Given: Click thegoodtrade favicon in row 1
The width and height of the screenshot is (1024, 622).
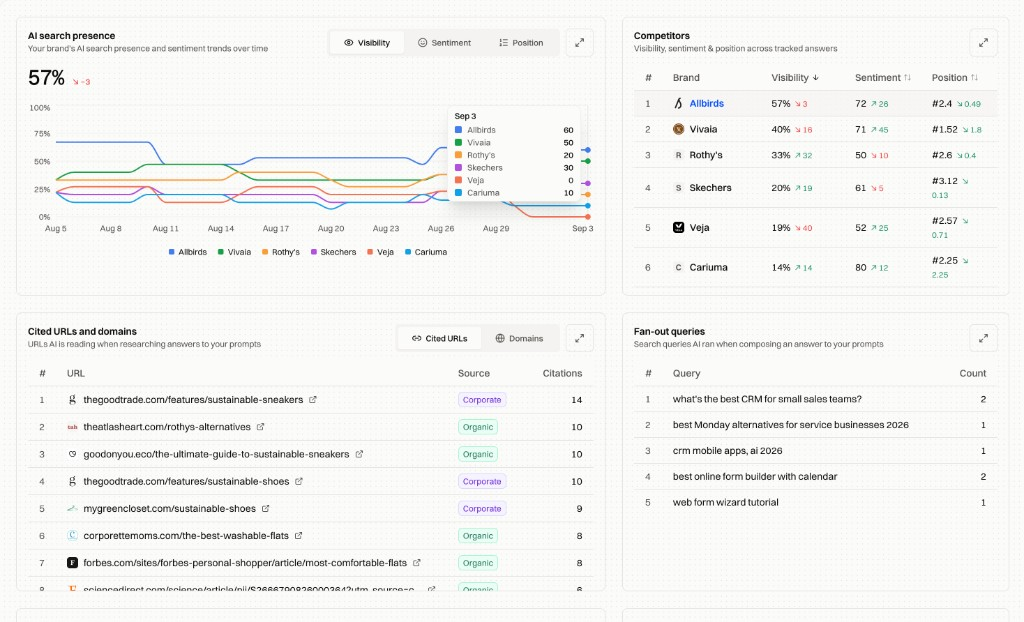Looking at the screenshot, I should [x=72, y=400].
